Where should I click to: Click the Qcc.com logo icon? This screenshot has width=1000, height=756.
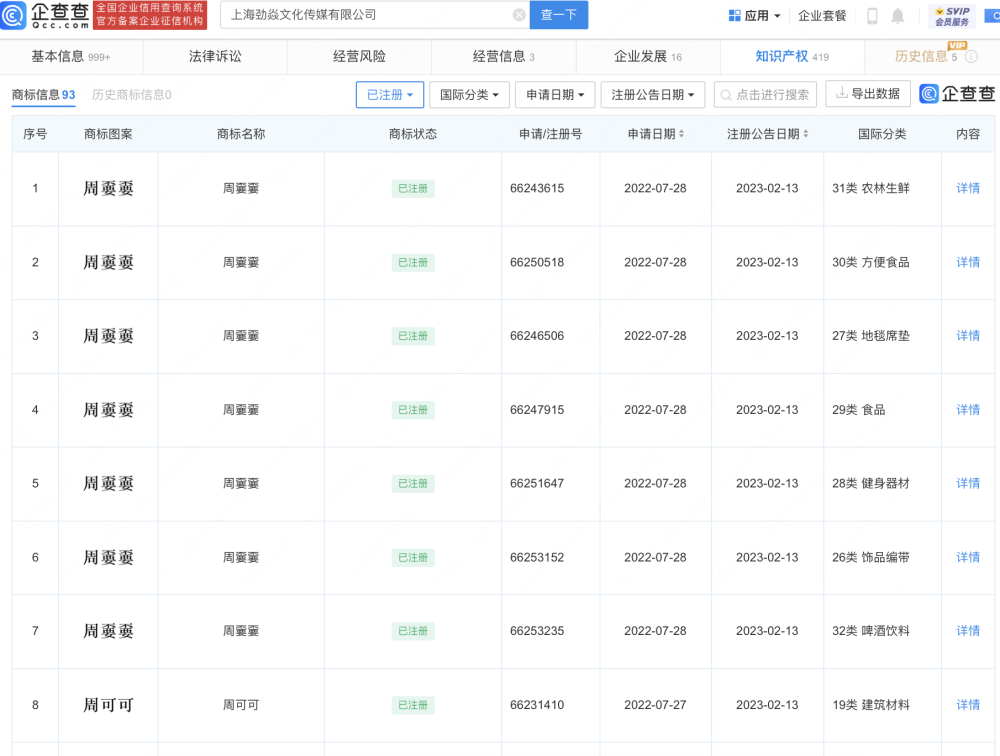13,15
